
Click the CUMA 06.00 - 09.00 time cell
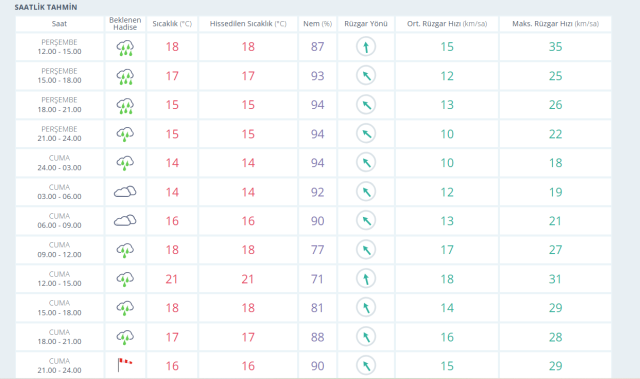[x=59, y=221]
